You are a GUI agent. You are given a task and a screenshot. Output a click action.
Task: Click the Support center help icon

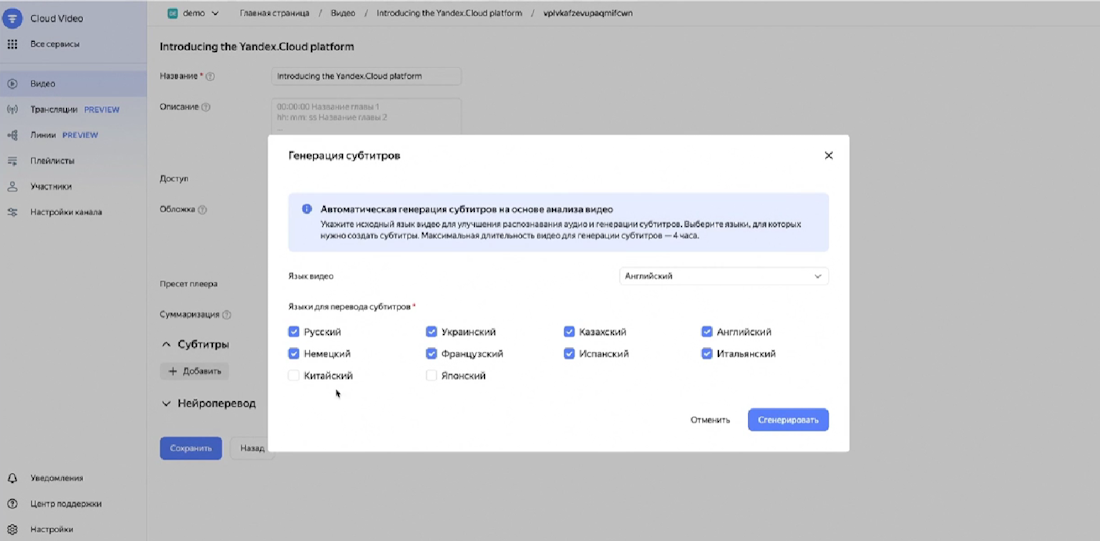13,504
